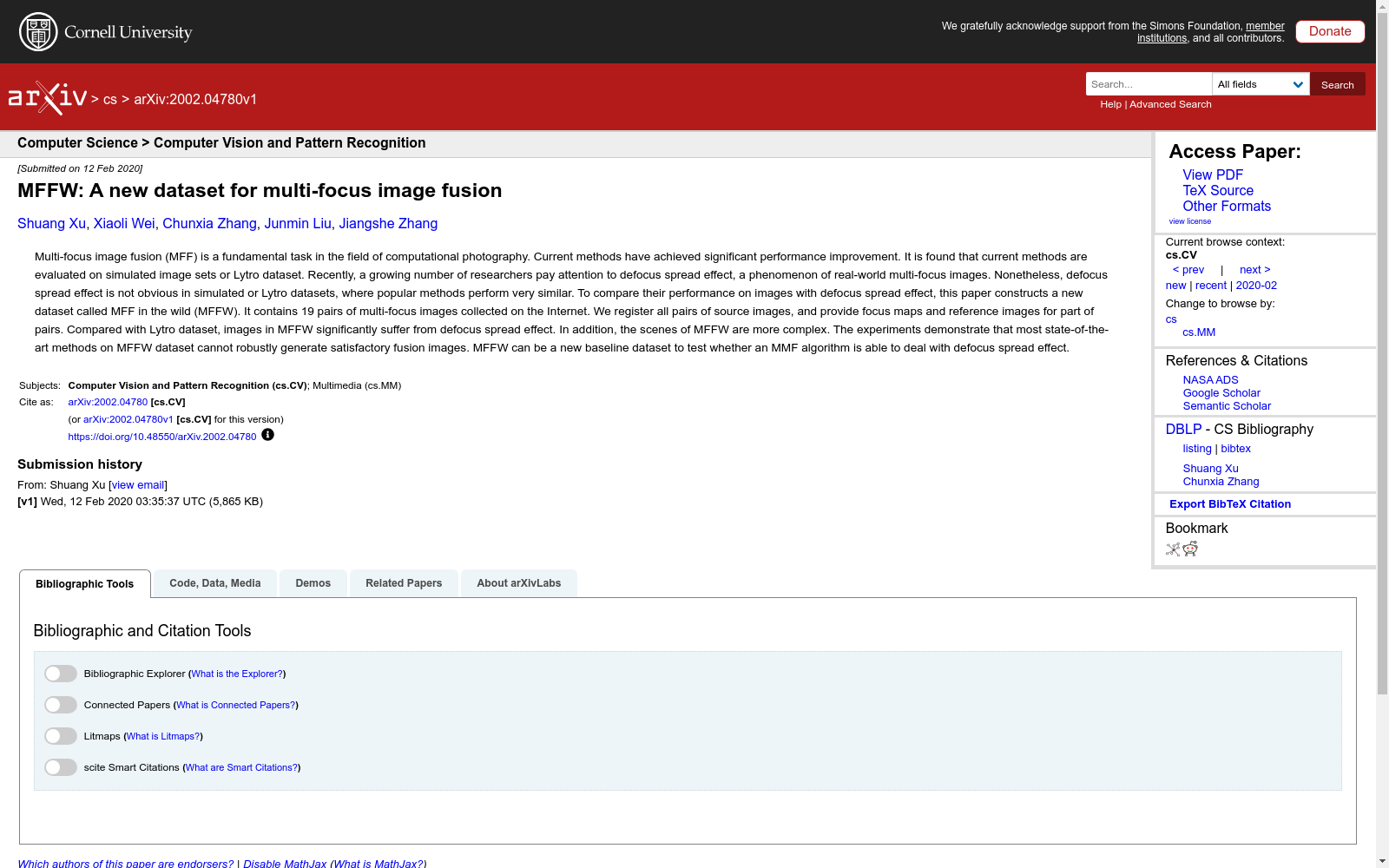The image size is (1389, 868).
Task: Open What are Smart Citations? link
Action: point(241,767)
